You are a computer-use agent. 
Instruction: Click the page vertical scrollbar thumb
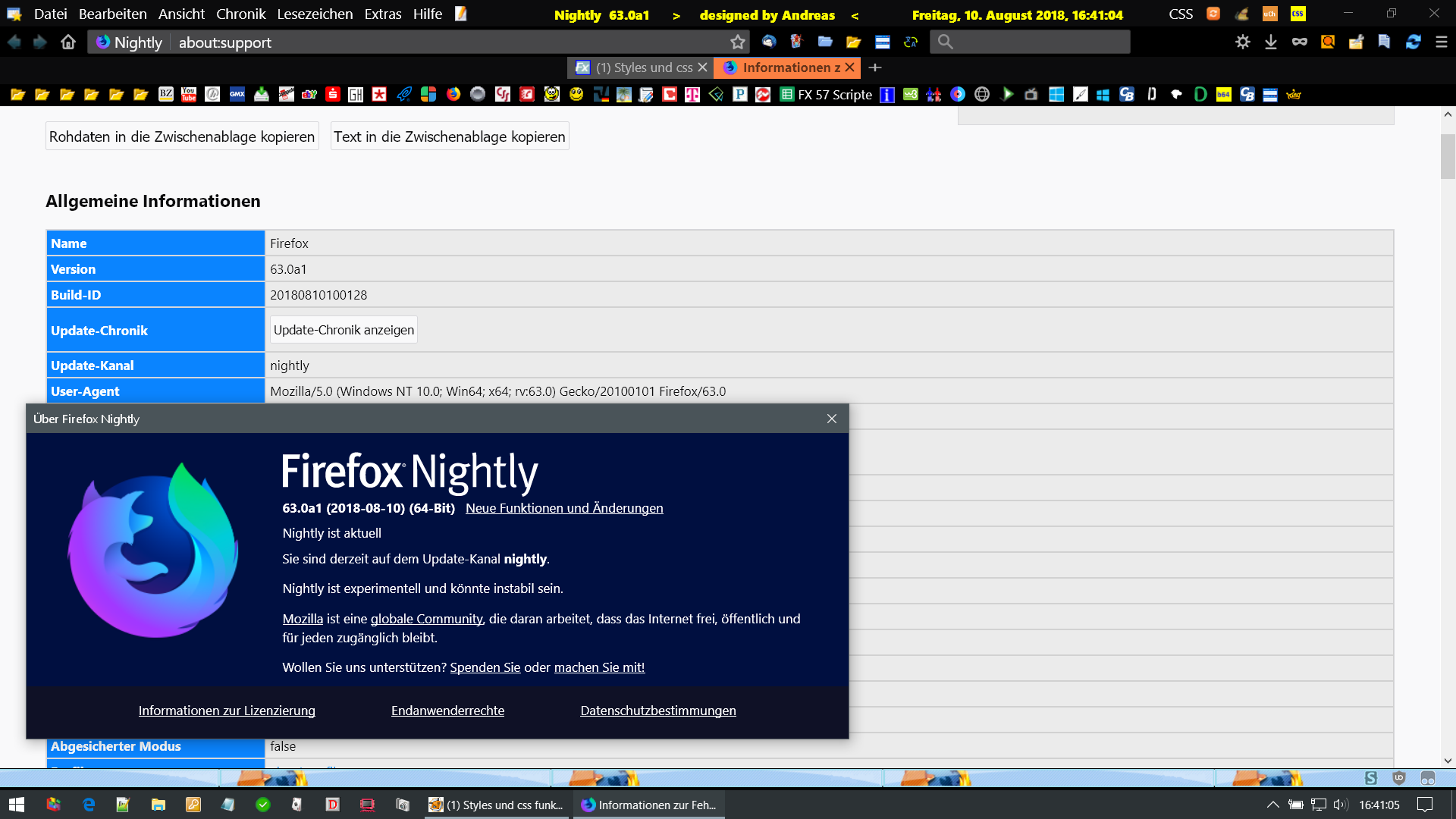point(1448,155)
